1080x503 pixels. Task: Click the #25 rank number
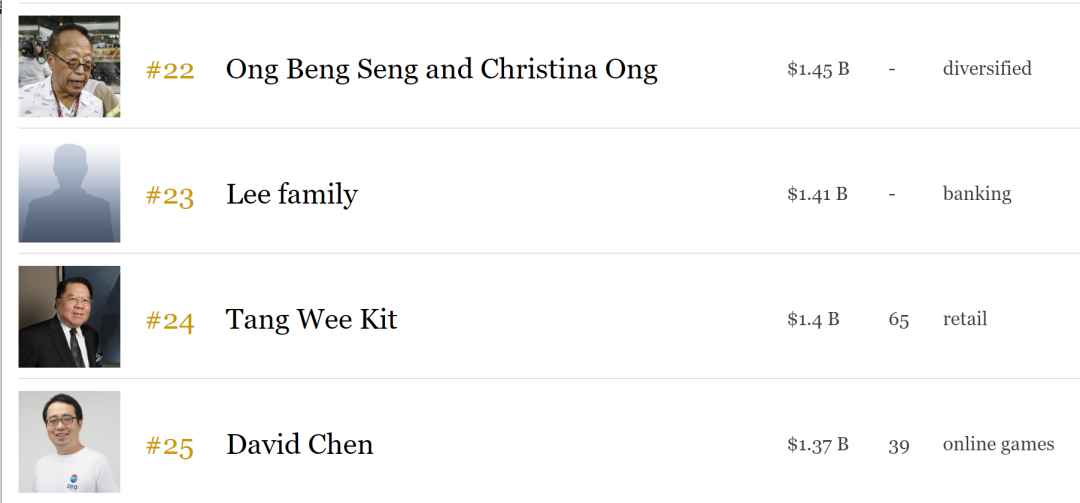(x=170, y=445)
